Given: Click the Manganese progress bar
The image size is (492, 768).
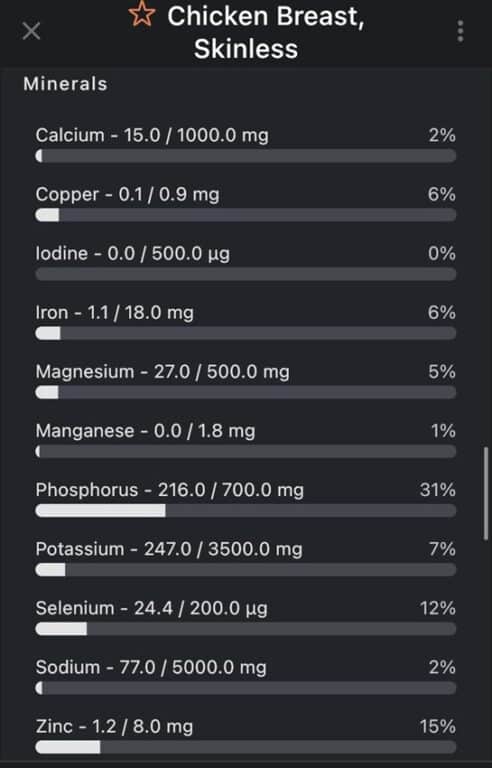Looking at the screenshot, I should pyautogui.click(x=246, y=452).
